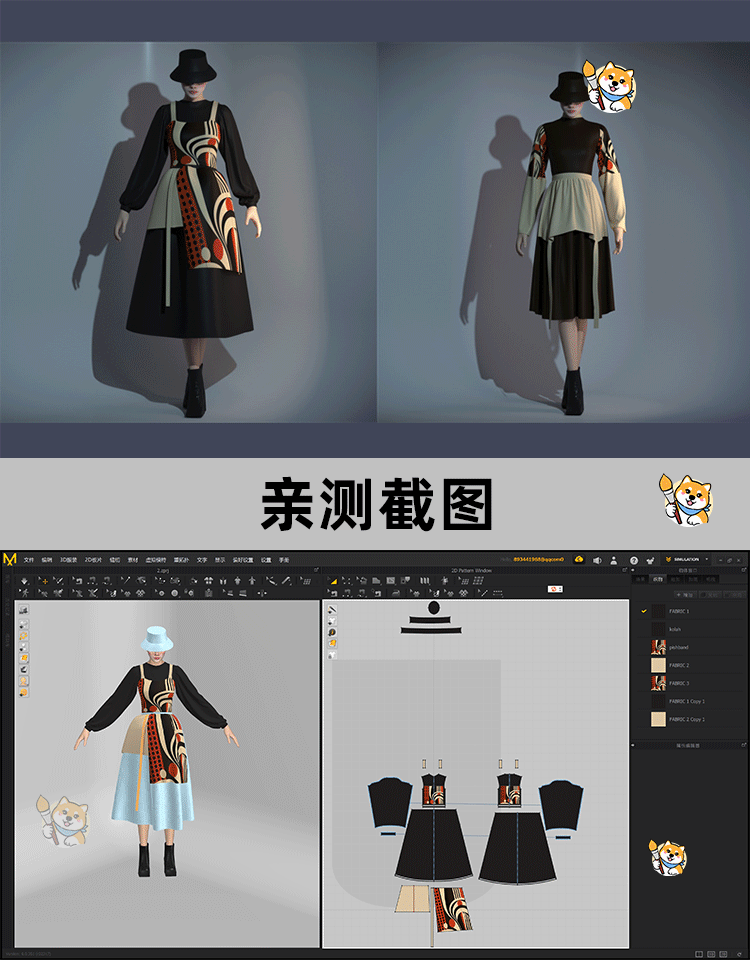Click the yellow cloud icon in the title bar
Viewport: 750px width, 960px height.
click(579, 560)
